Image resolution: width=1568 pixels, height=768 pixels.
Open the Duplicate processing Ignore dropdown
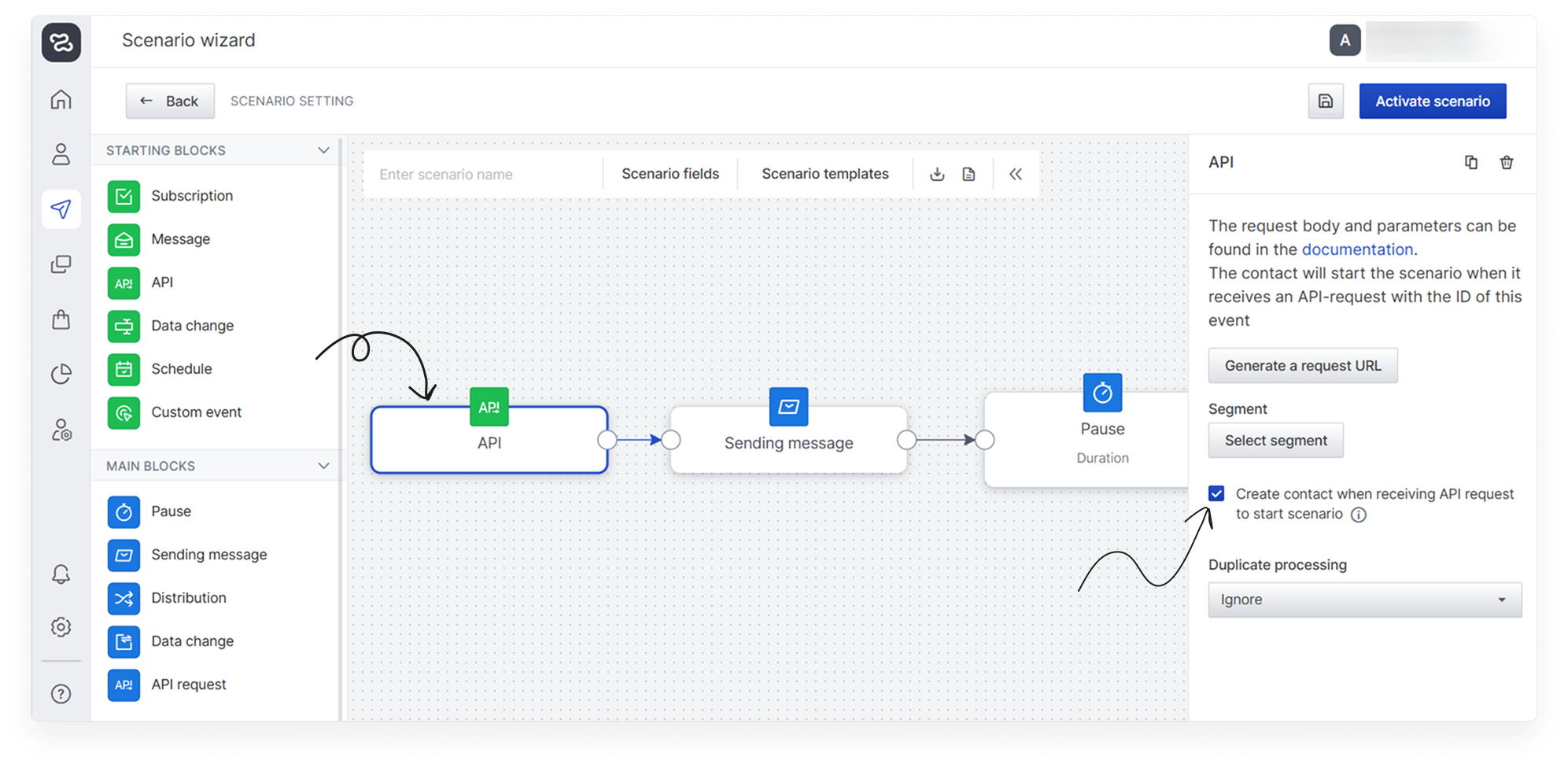1364,600
